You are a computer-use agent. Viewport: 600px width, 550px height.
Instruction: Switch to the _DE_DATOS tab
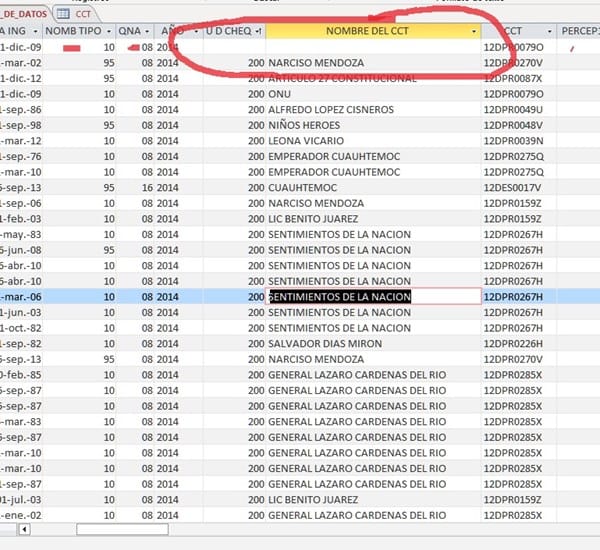tap(25, 14)
